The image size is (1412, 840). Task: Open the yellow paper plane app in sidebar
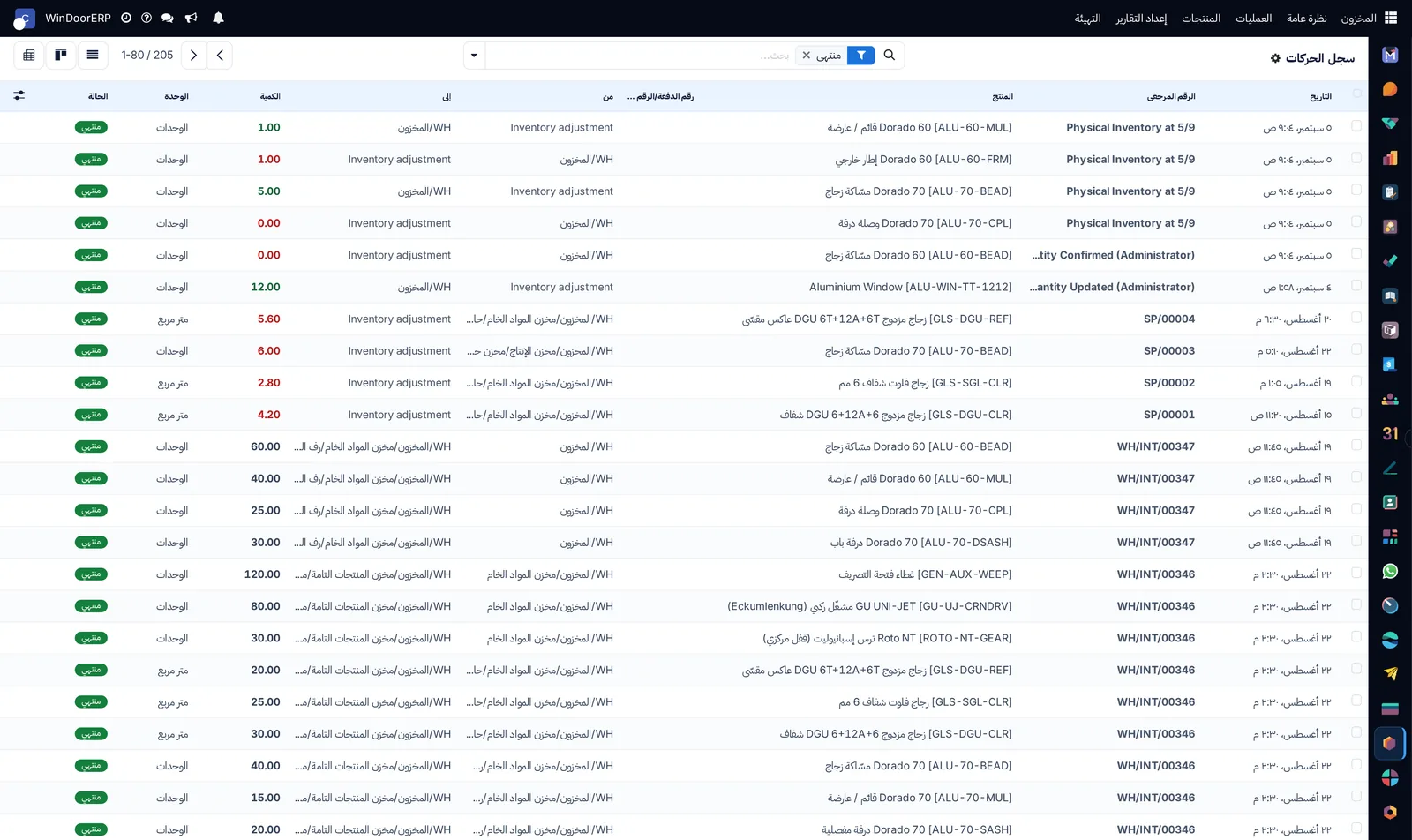click(1390, 674)
